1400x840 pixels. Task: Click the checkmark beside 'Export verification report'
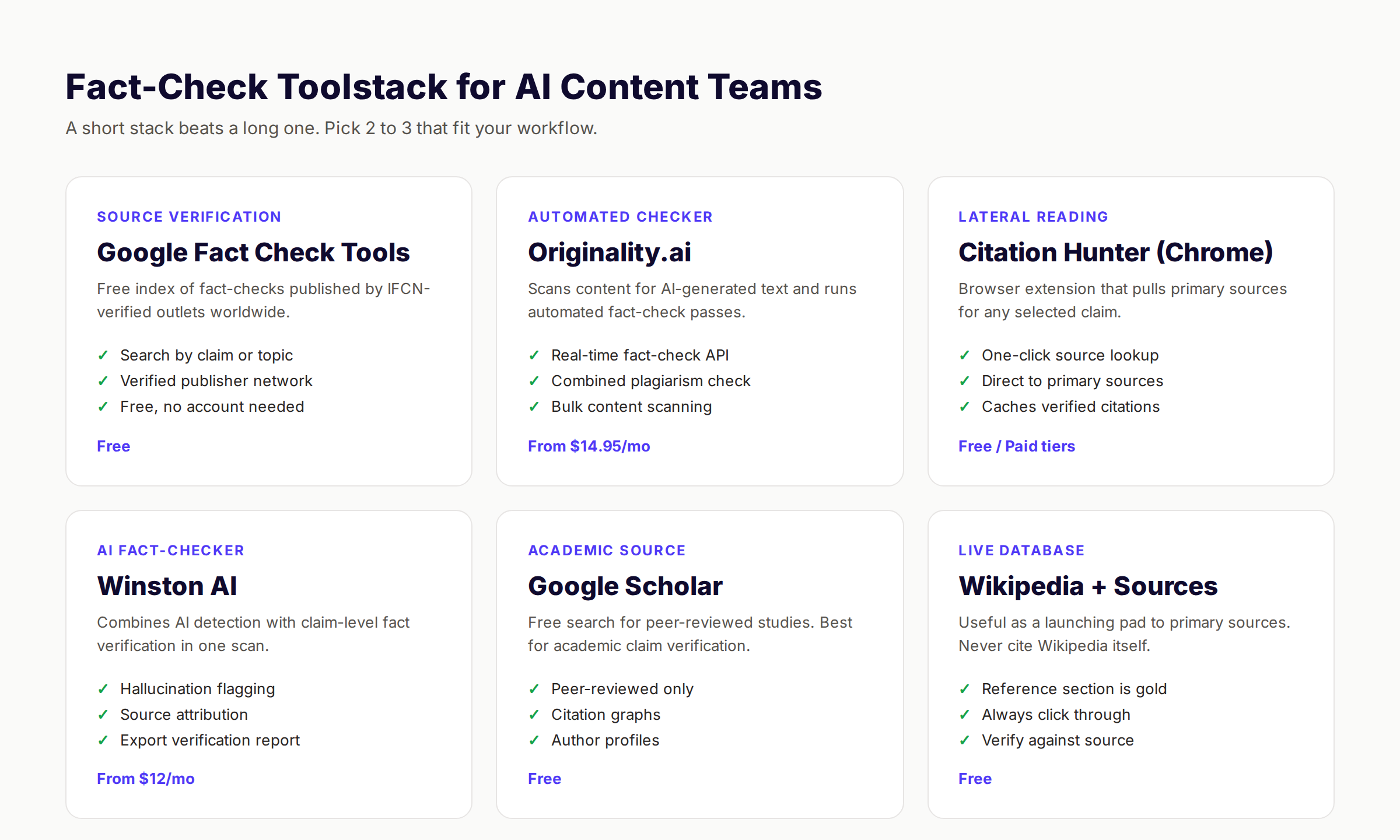pyautogui.click(x=103, y=740)
